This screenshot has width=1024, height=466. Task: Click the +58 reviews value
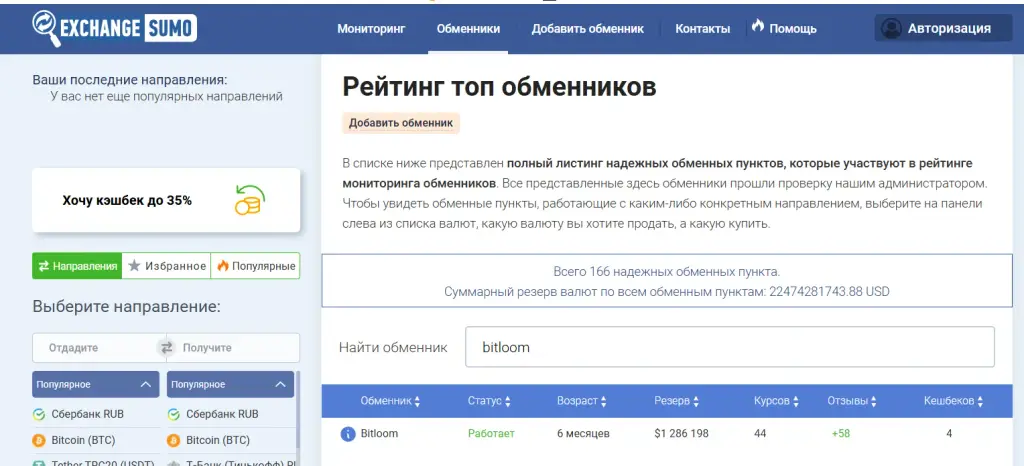pos(840,433)
